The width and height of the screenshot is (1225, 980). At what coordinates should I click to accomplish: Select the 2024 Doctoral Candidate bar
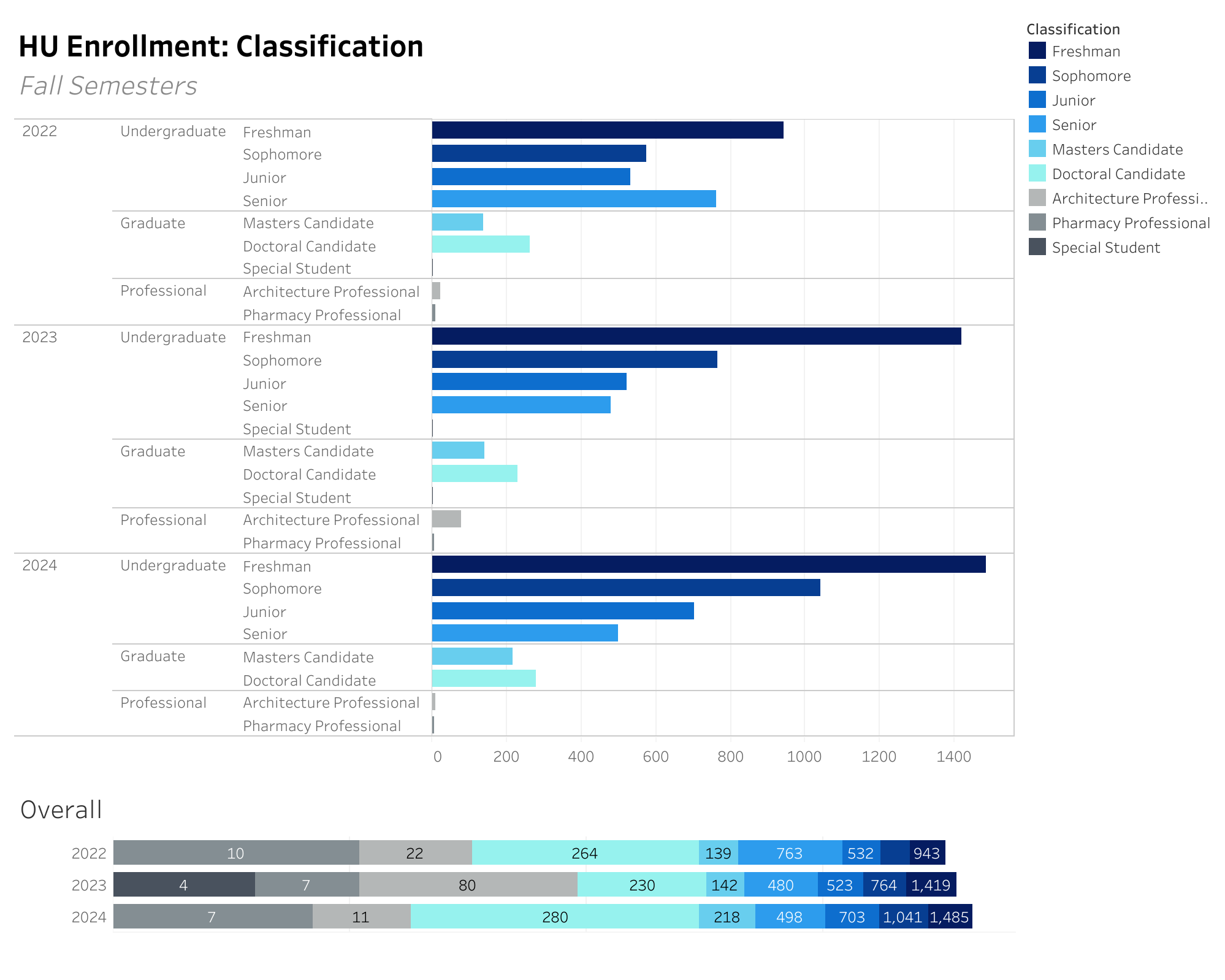pyautogui.click(x=483, y=678)
